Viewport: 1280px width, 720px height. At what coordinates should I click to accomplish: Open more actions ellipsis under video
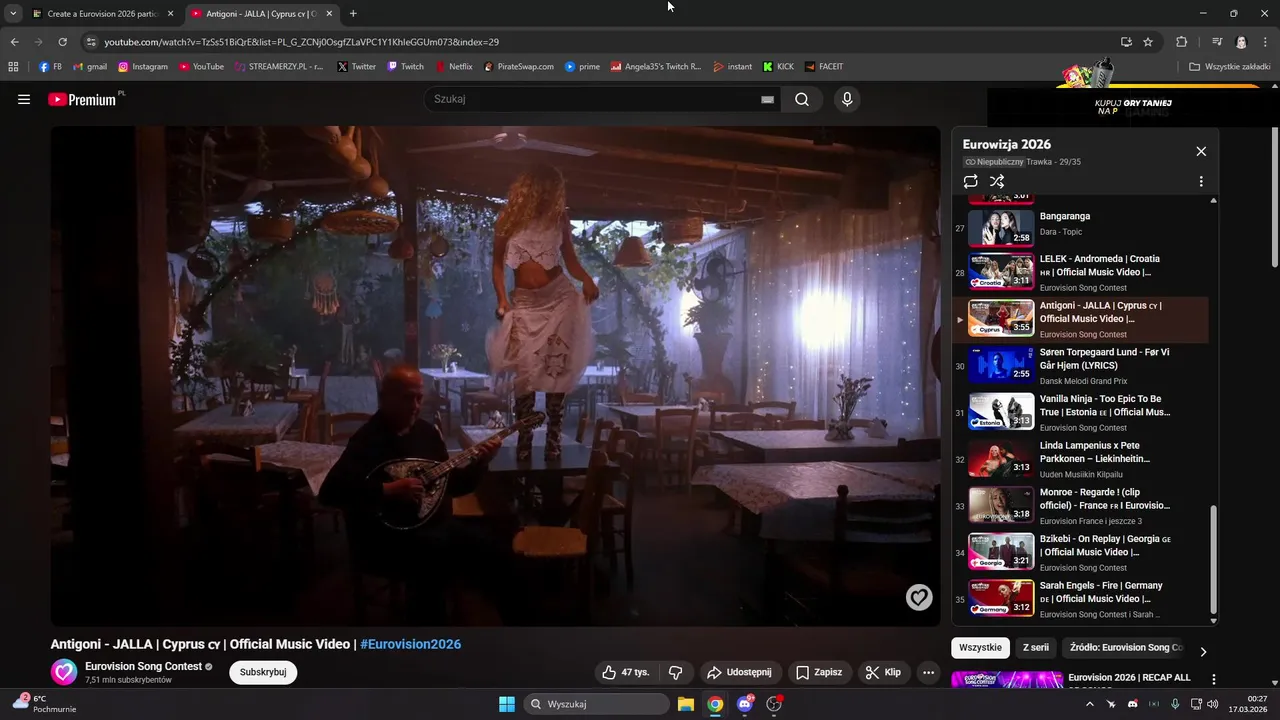click(928, 672)
